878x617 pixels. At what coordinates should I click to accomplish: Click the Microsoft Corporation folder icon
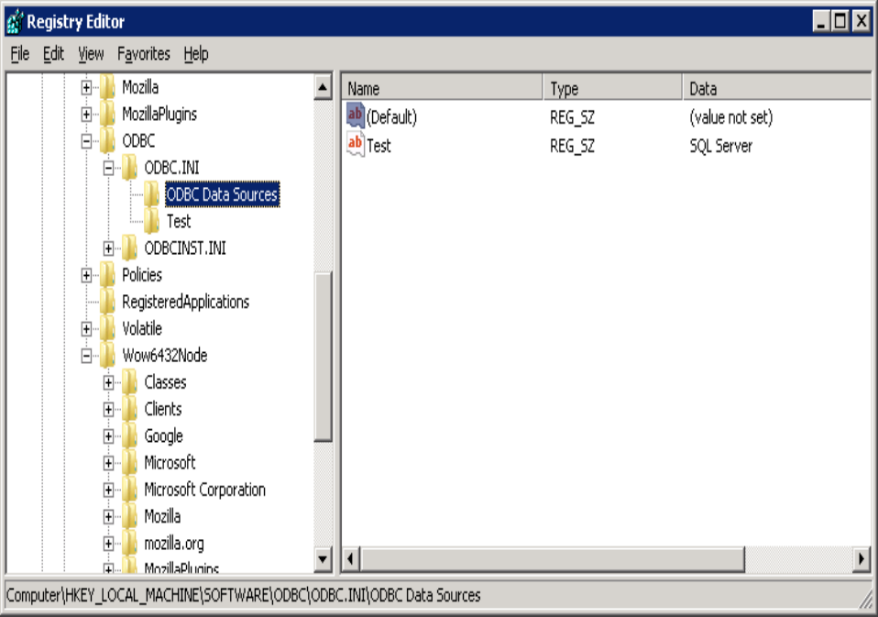(129, 490)
